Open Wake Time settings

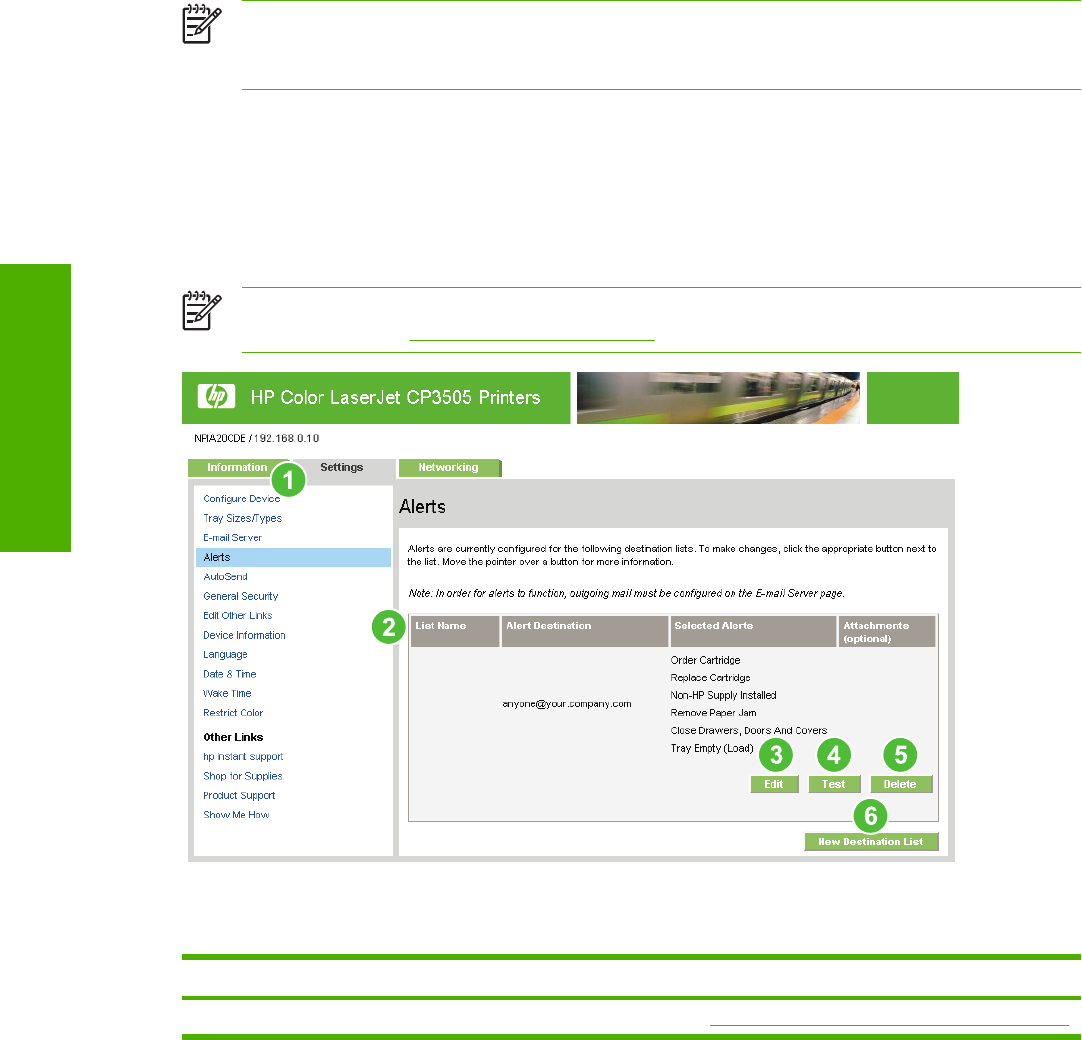point(227,694)
